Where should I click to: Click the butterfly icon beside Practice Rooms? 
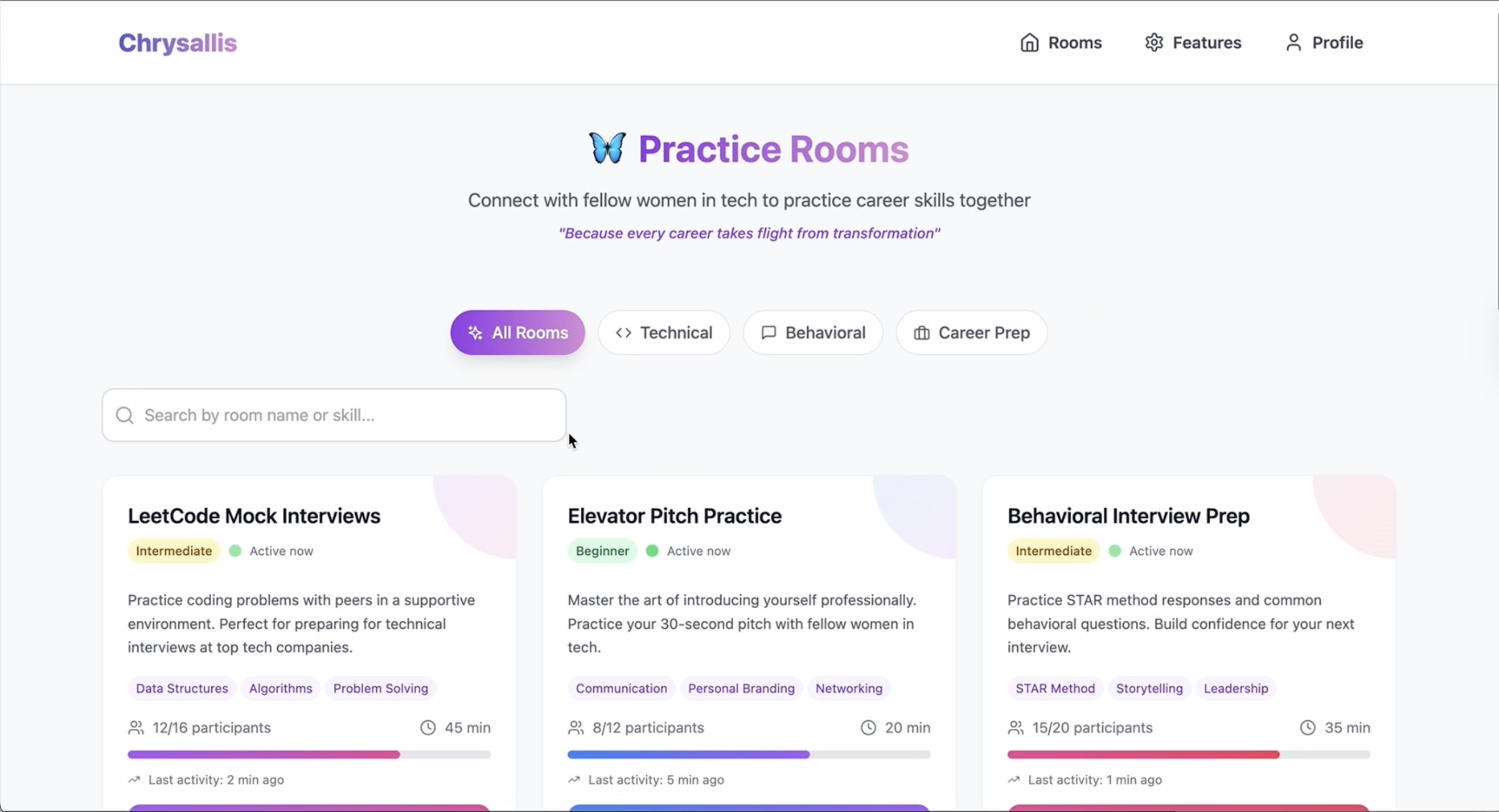point(607,148)
